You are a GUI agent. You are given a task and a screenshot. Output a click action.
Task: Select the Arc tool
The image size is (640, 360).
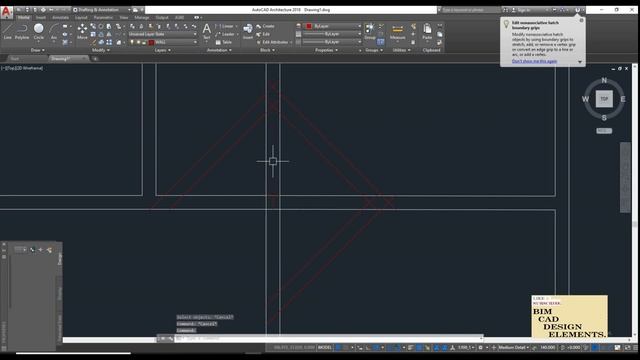(x=54, y=31)
